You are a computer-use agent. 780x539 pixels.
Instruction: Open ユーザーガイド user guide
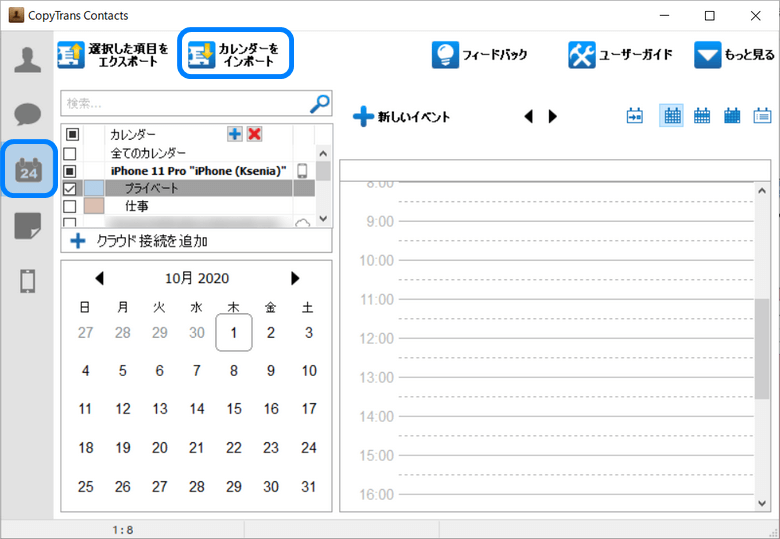(620, 55)
